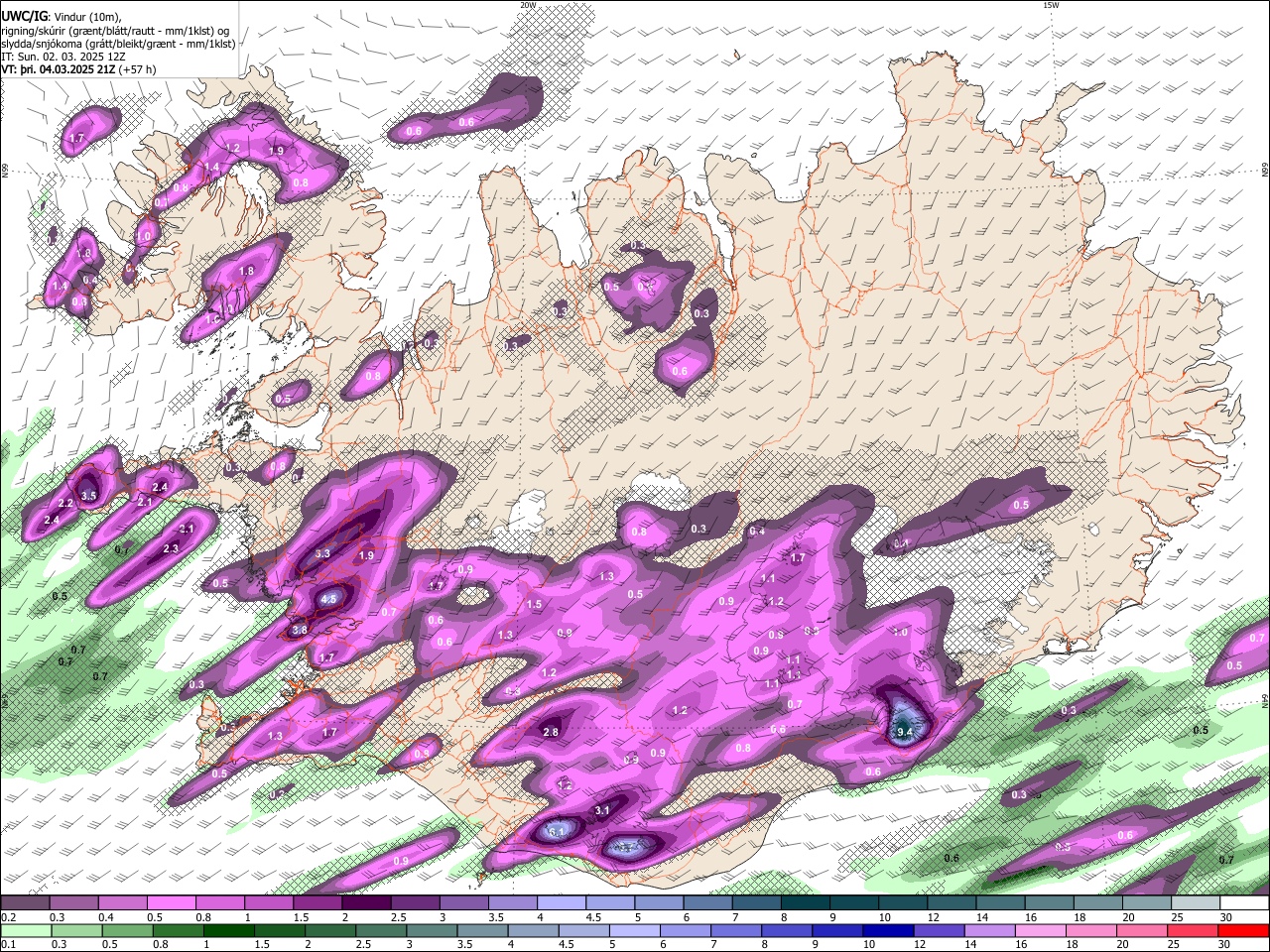Click the 2.2 precipitation value on the map

(x=66, y=504)
